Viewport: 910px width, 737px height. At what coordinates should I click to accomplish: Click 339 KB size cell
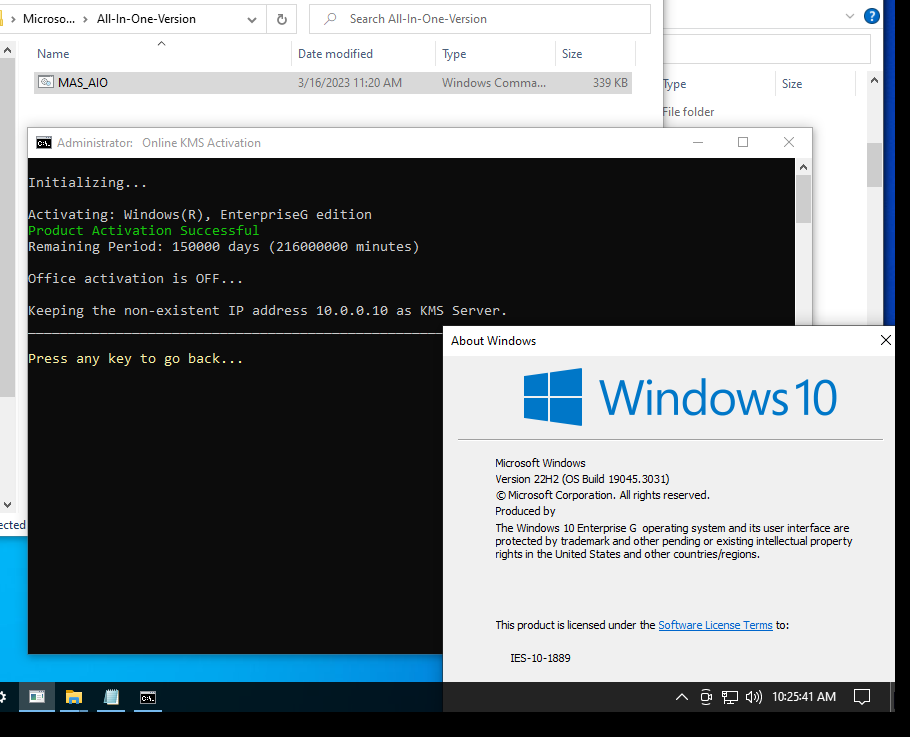[610, 82]
